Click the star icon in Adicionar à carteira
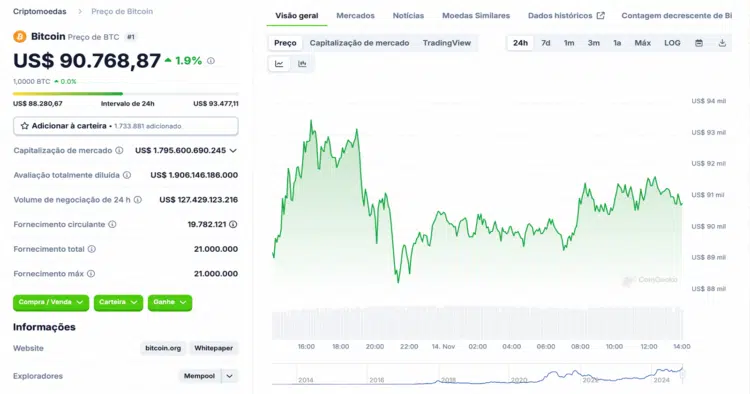Screen dimensions: 750x394 coord(25,126)
